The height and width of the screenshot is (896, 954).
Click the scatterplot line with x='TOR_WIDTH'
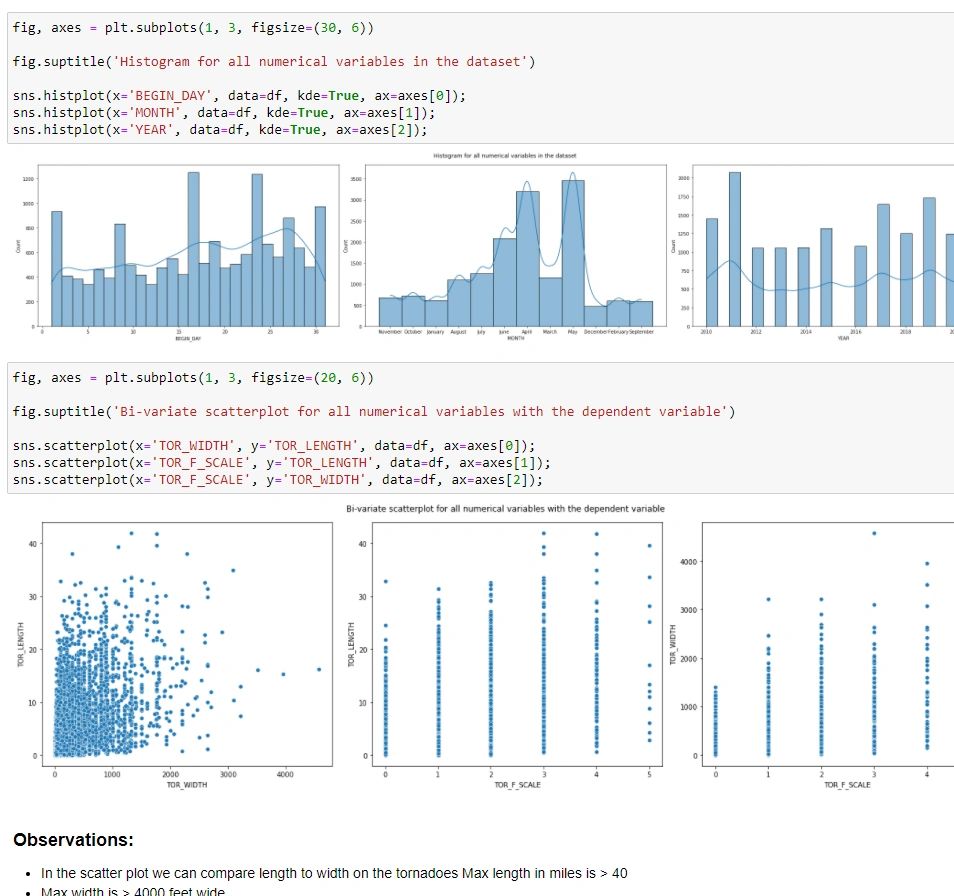[x=274, y=446]
